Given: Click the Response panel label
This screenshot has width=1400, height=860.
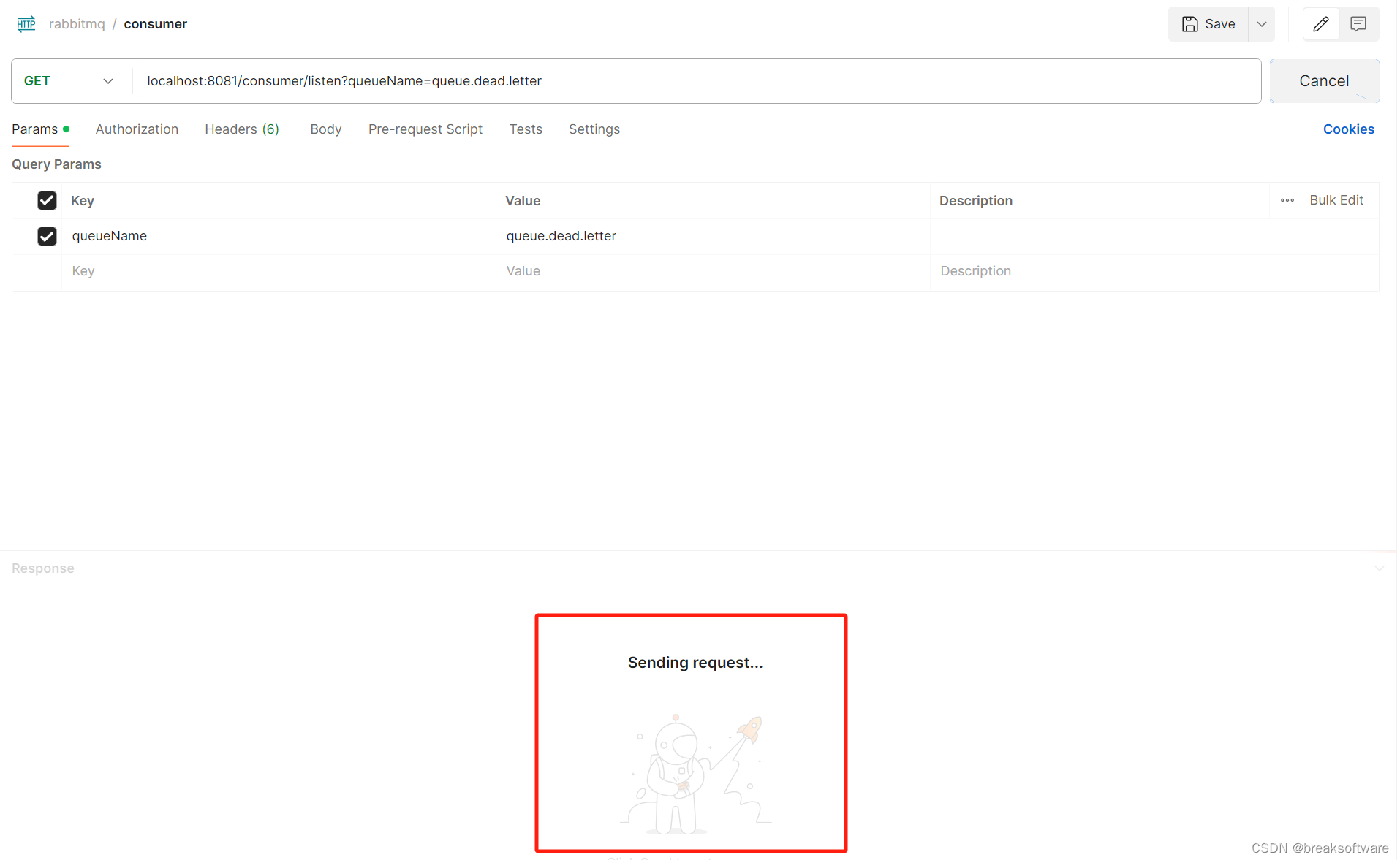Looking at the screenshot, I should 42,568.
